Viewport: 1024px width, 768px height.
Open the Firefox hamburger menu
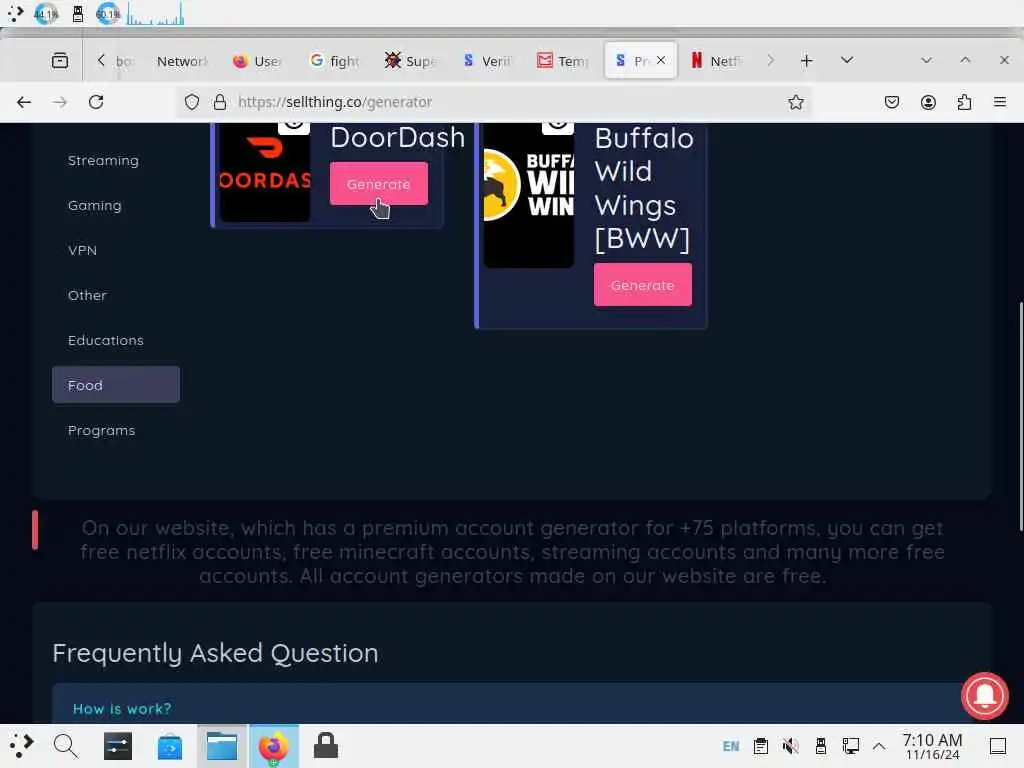[1000, 102]
